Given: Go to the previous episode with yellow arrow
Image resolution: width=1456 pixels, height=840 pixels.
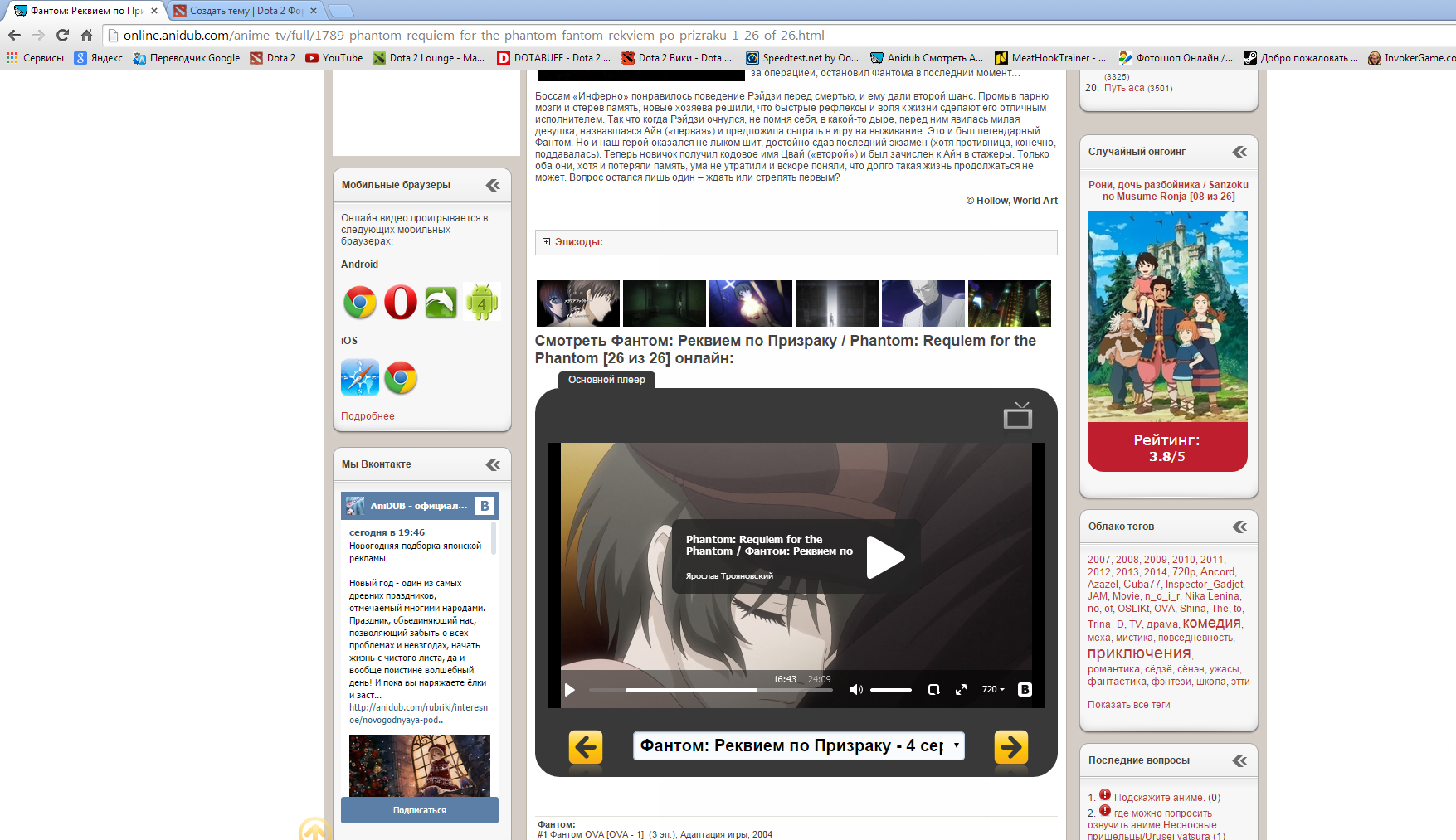Looking at the screenshot, I should pos(586,747).
